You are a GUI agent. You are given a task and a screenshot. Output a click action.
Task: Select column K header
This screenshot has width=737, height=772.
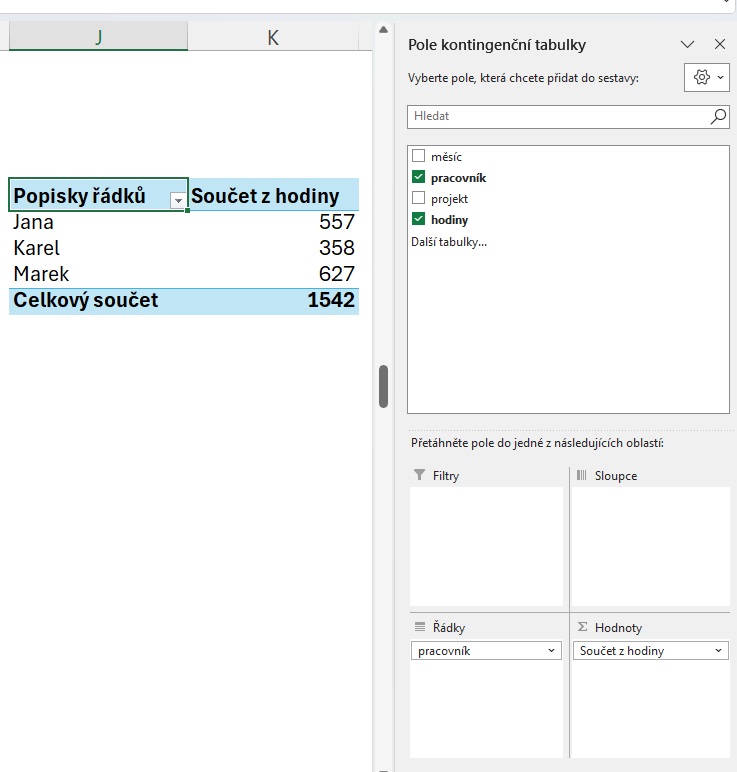(x=273, y=37)
